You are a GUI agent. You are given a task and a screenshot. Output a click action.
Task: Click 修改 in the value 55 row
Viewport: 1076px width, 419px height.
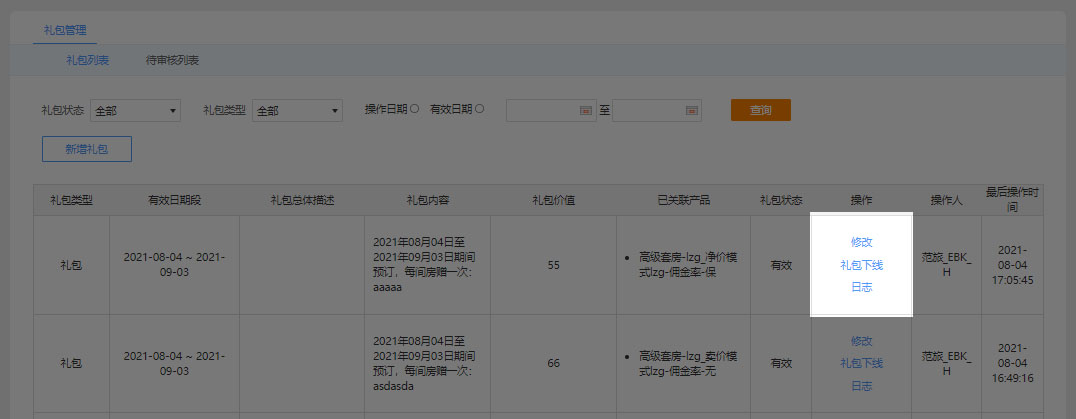tap(862, 242)
